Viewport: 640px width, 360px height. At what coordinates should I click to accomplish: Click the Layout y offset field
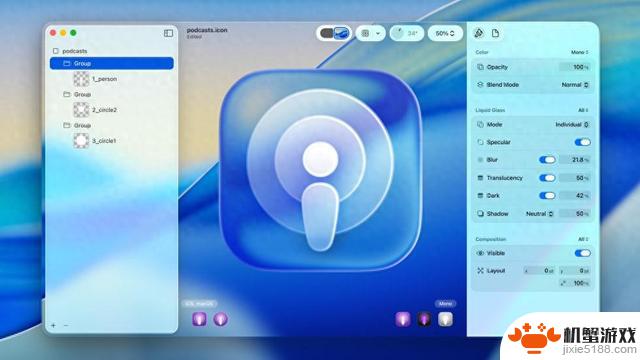[x=575, y=271]
